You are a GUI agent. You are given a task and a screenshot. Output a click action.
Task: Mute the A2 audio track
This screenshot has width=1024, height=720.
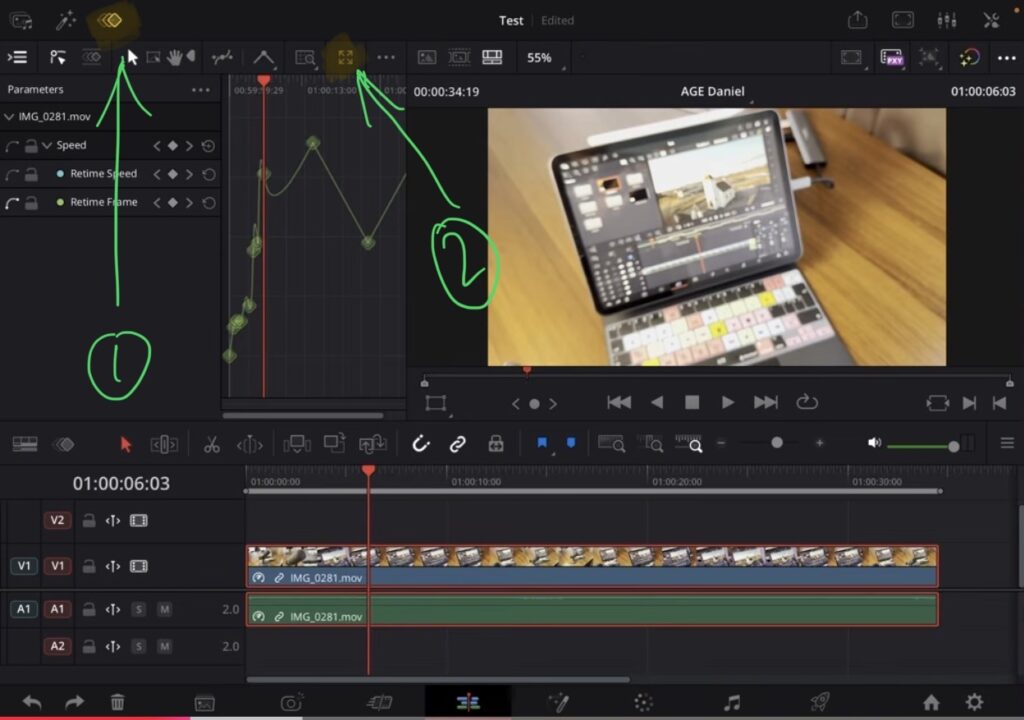(165, 647)
